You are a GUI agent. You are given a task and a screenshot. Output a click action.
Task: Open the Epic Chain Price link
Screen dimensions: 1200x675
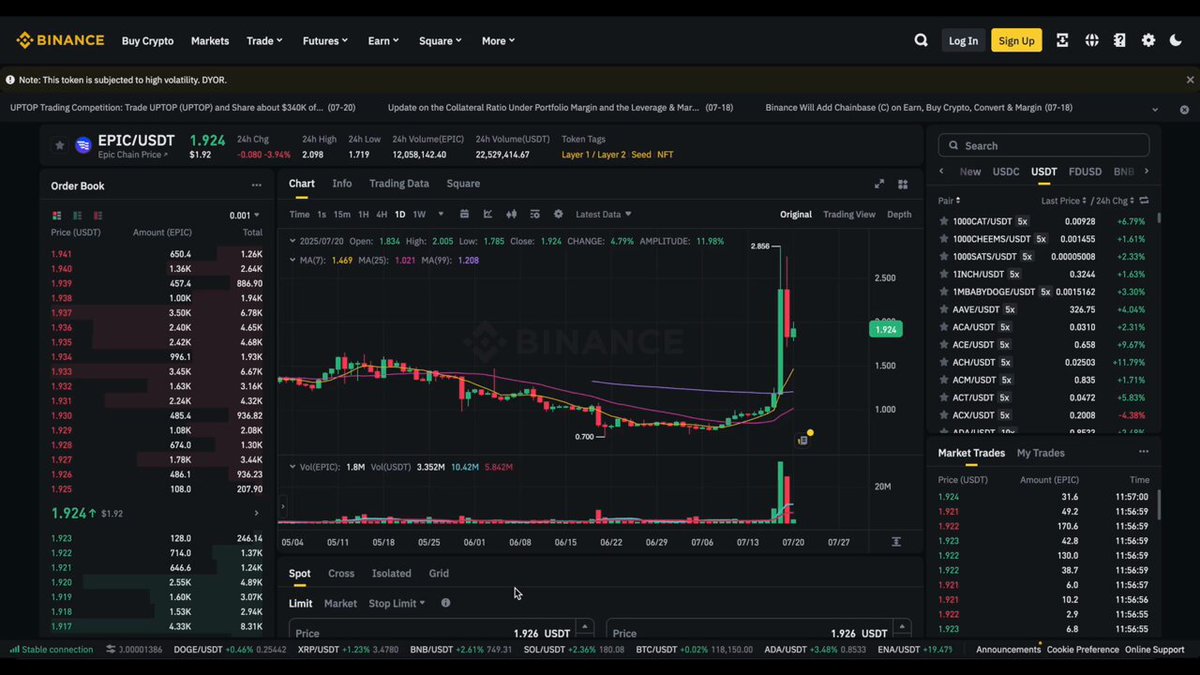133,155
